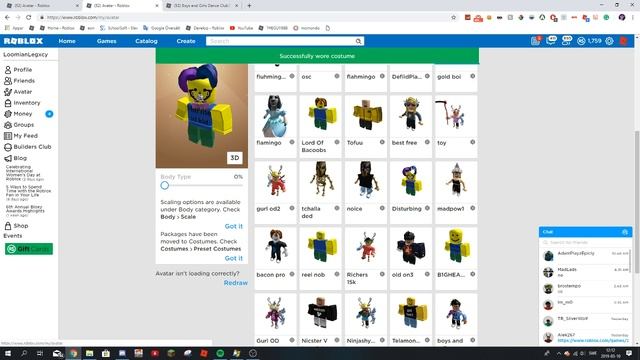Open Windows taskbar search
The image size is (640, 360).
pyautogui.click(x=24, y=353)
